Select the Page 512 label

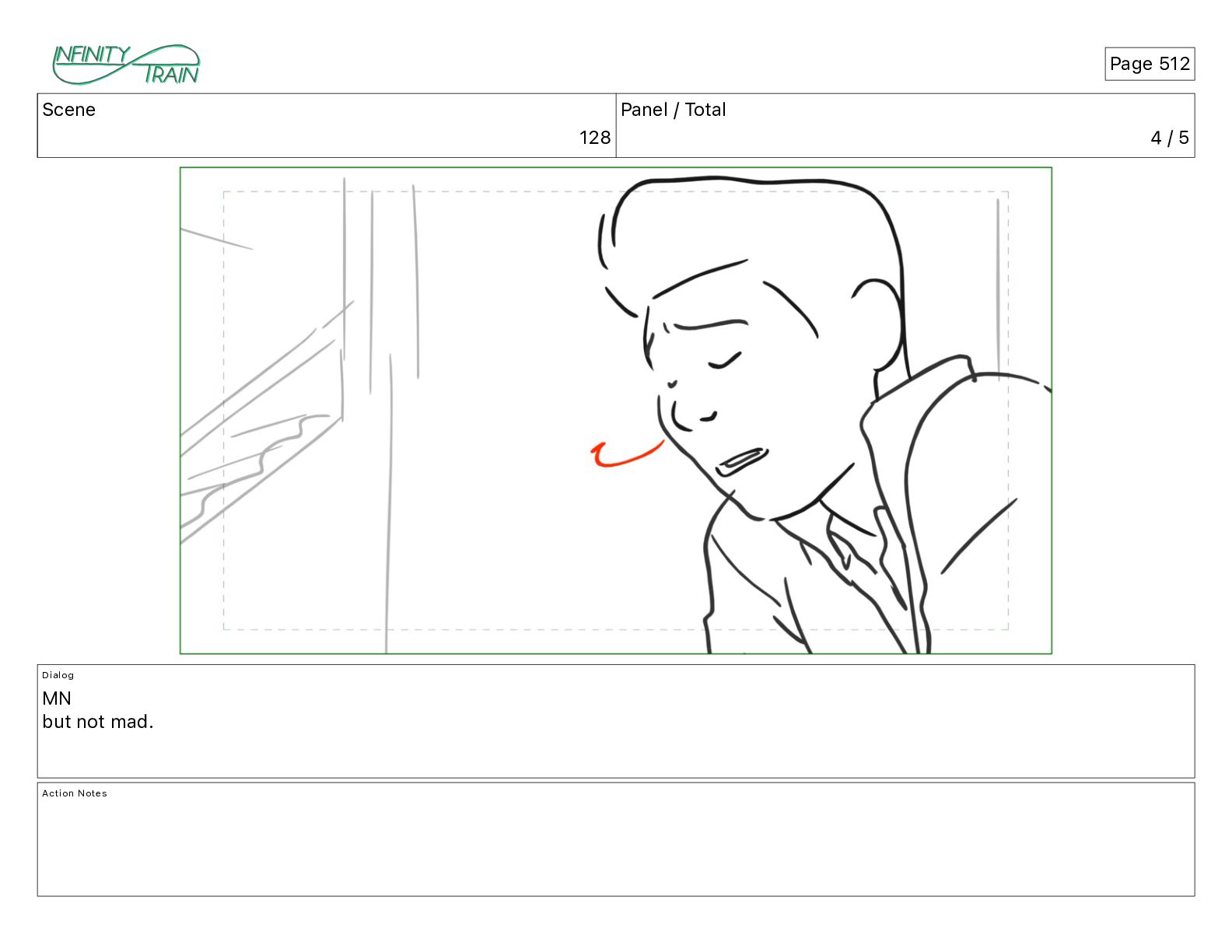coord(1150,64)
